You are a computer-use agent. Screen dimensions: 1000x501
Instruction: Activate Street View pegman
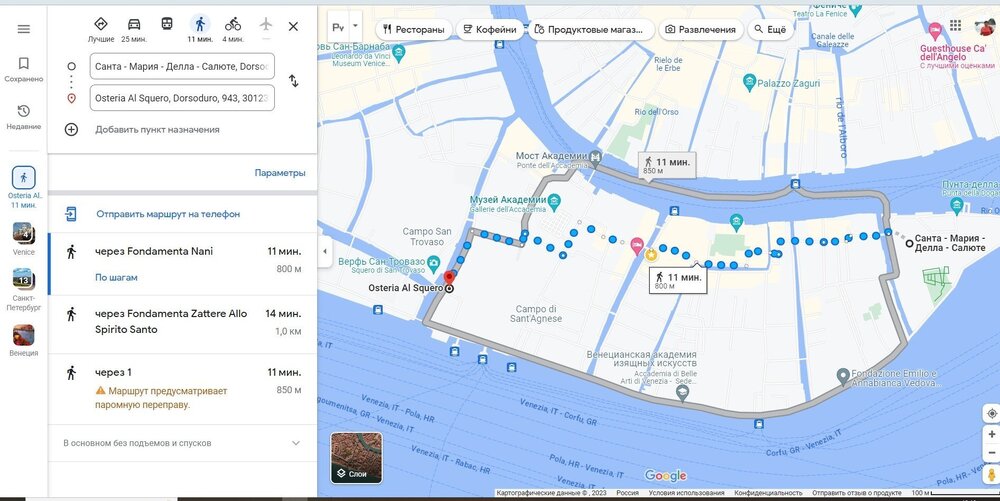coord(992,475)
